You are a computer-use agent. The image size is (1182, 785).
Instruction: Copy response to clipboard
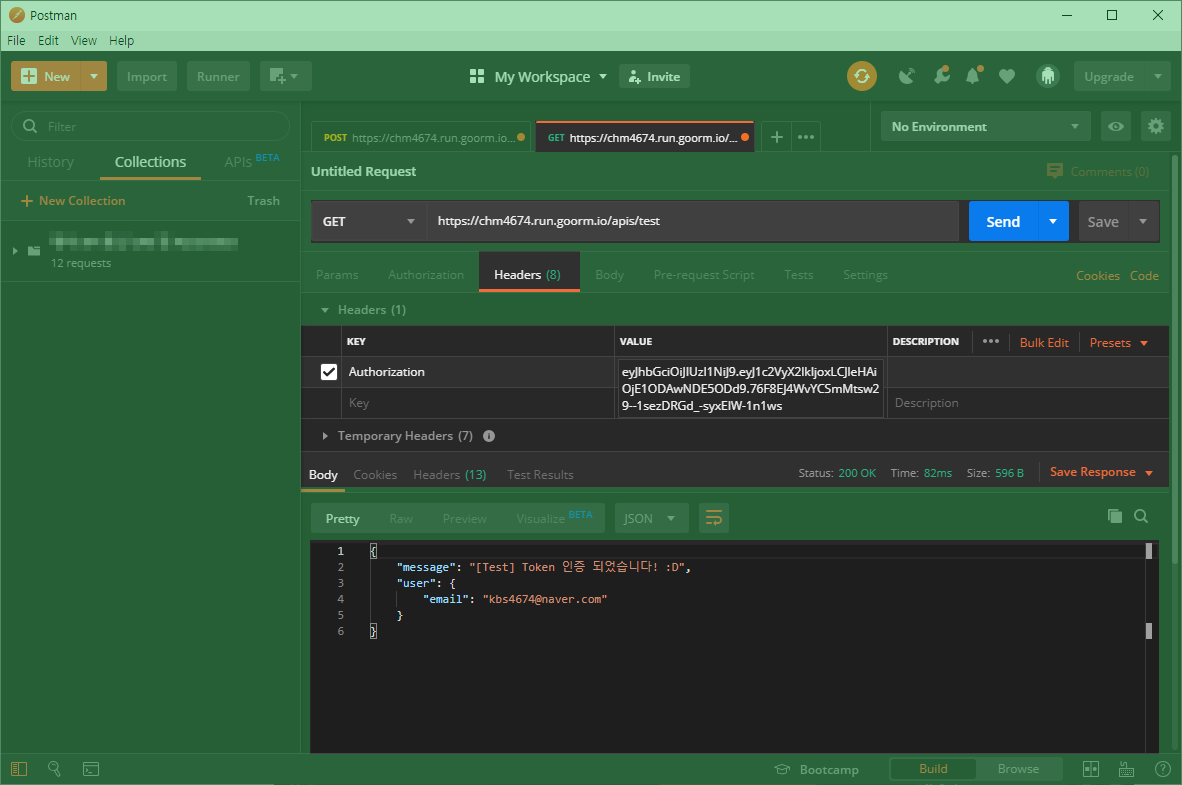pyautogui.click(x=1114, y=516)
